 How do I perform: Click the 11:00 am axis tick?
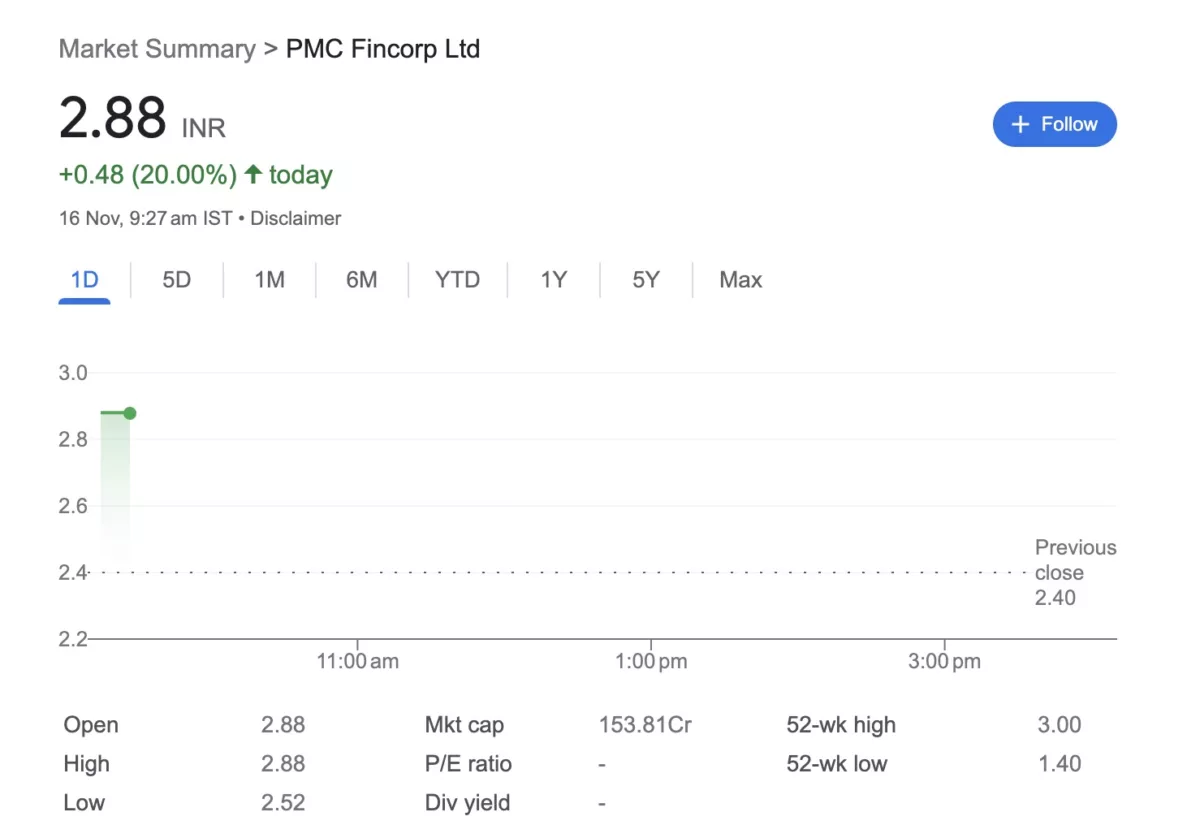click(x=357, y=661)
